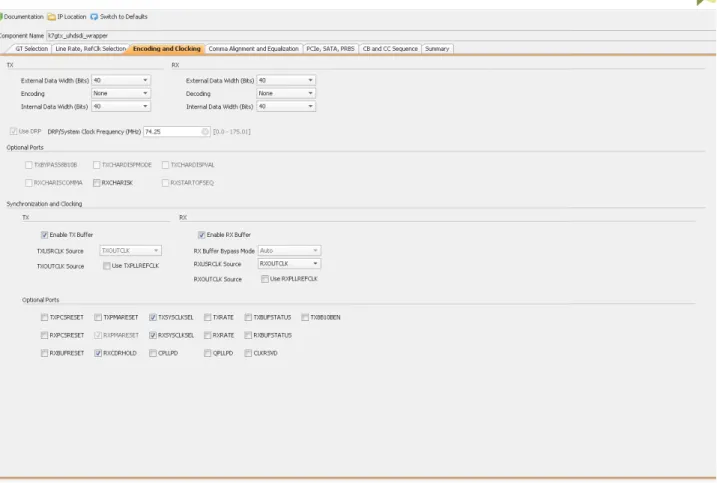Screen dimensions: 717x483
Task: Click the IP Location button label
Action: [x=71, y=17]
